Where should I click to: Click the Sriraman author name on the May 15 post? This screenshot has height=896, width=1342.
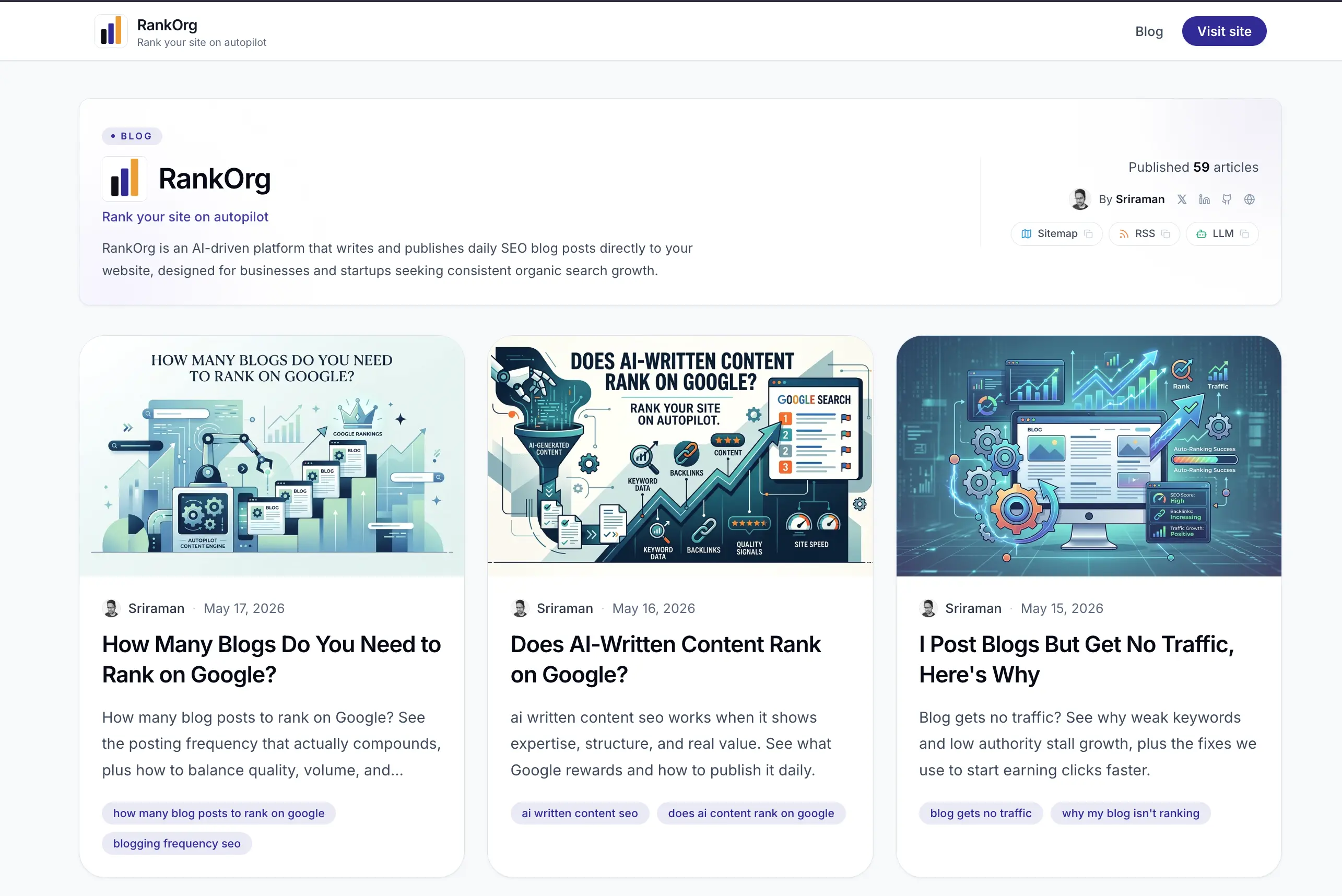pyautogui.click(x=973, y=609)
